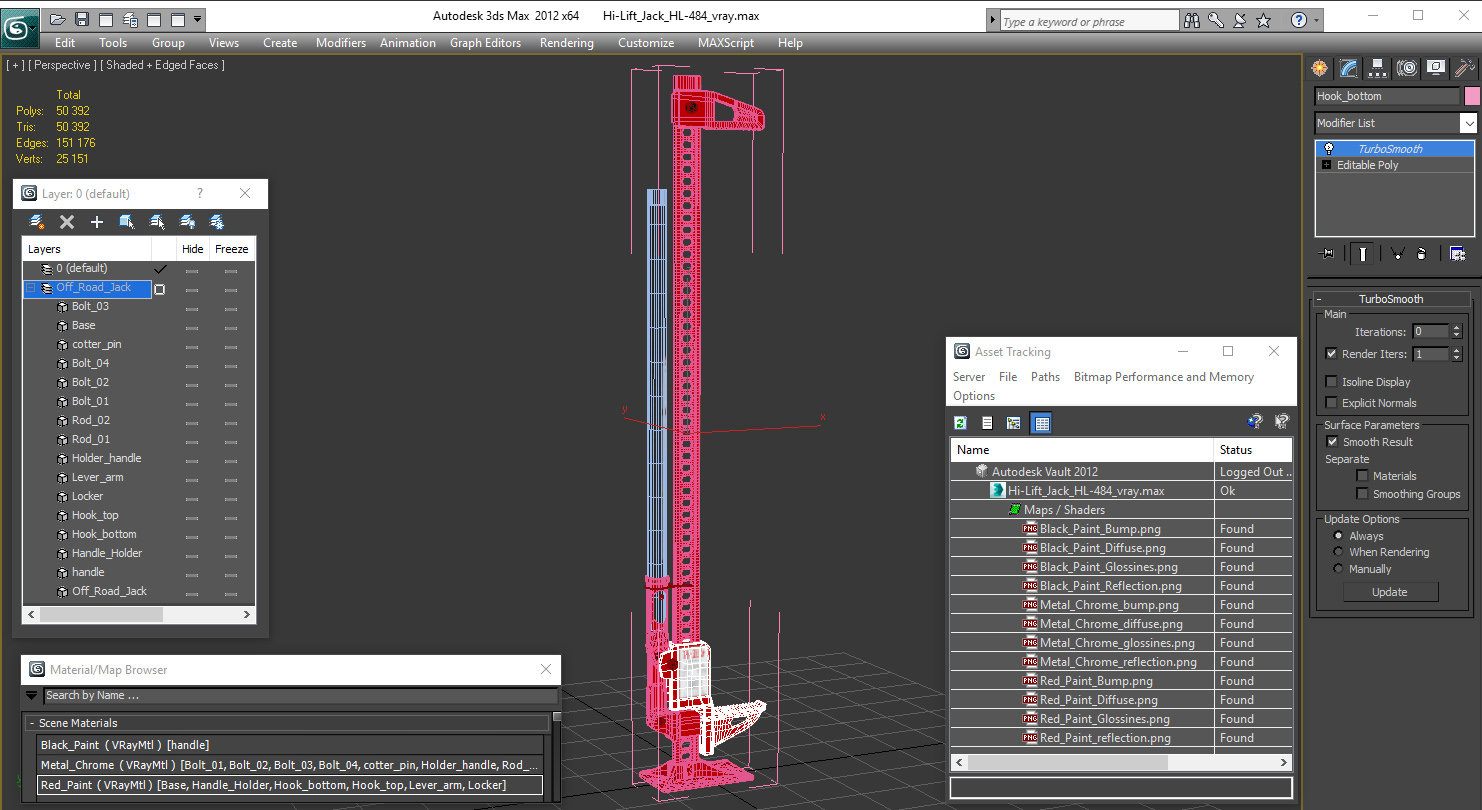
Task: Adjust the Iterations spinner arrows
Action: click(1456, 332)
